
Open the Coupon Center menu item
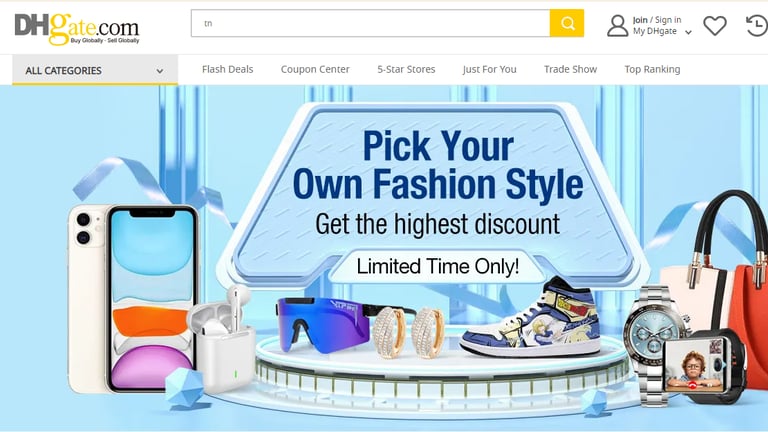(315, 69)
